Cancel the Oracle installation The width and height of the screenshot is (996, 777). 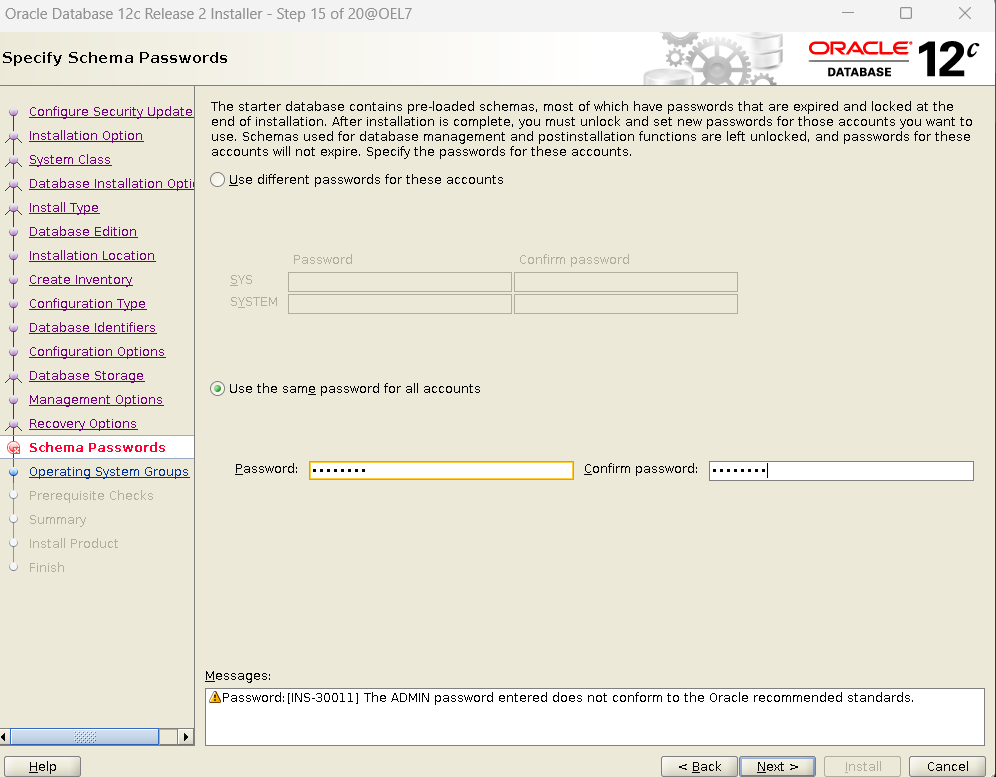coord(947,766)
